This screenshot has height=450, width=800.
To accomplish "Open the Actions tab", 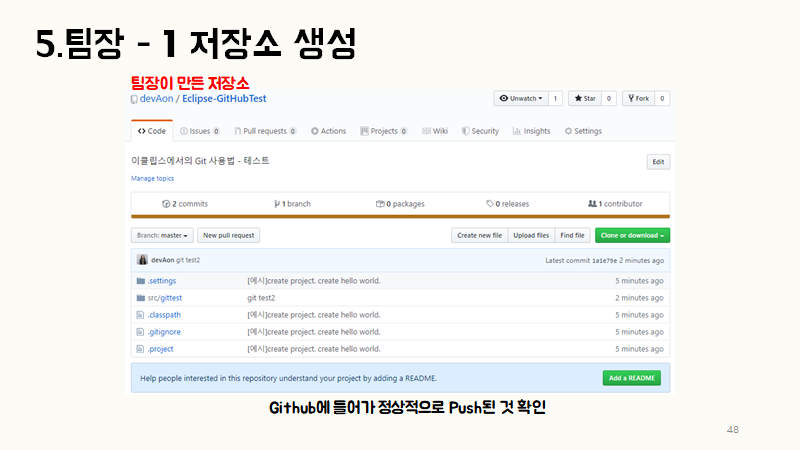I will (x=329, y=131).
